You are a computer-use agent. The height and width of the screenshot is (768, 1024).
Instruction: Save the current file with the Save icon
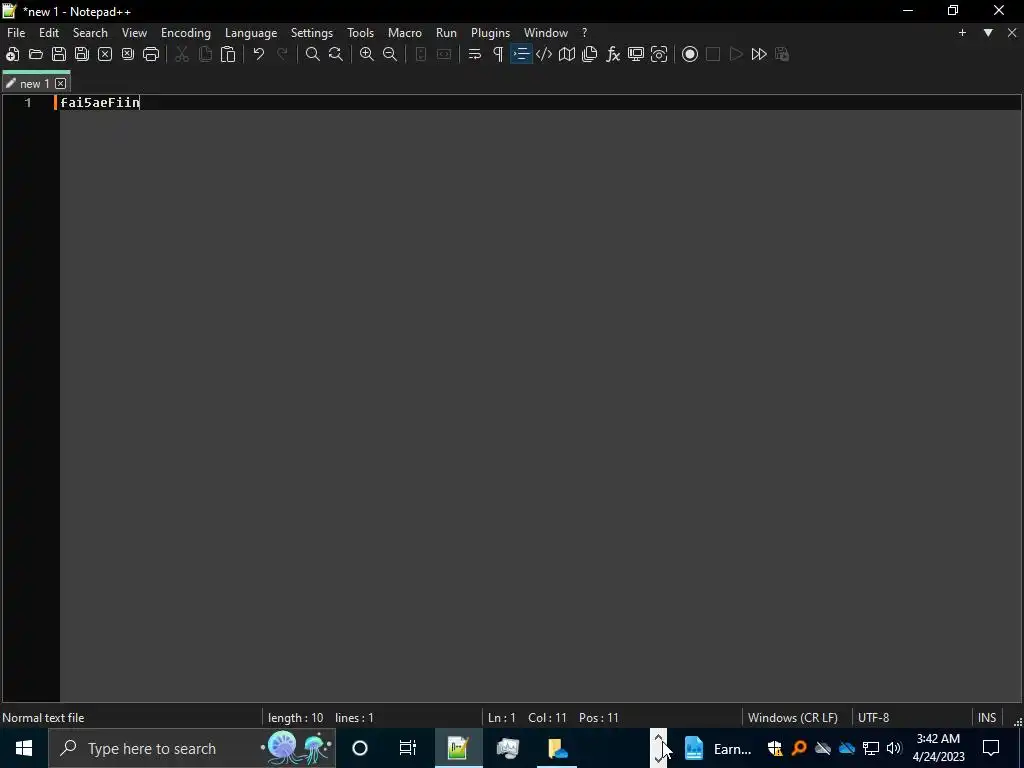[59, 54]
